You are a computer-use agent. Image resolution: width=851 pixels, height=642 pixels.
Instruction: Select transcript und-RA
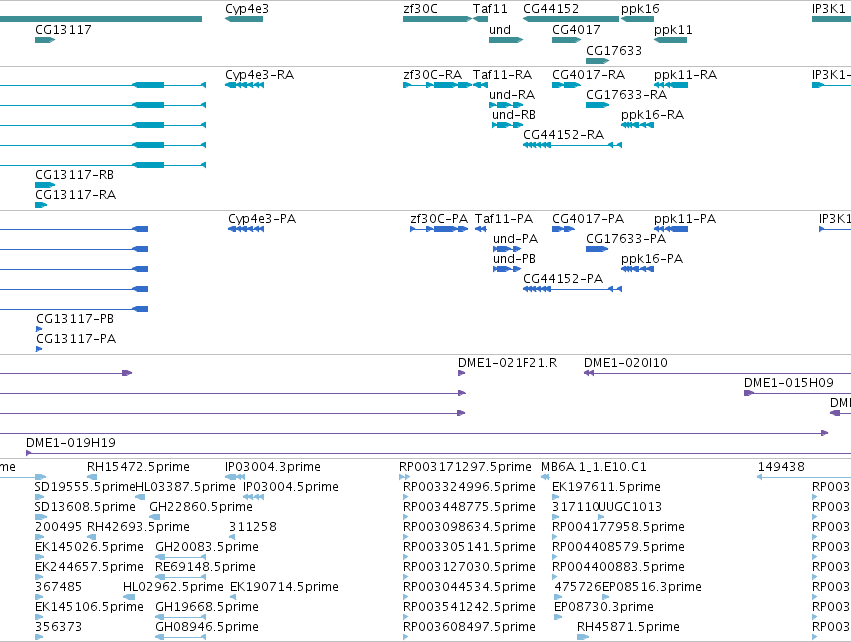506,105
